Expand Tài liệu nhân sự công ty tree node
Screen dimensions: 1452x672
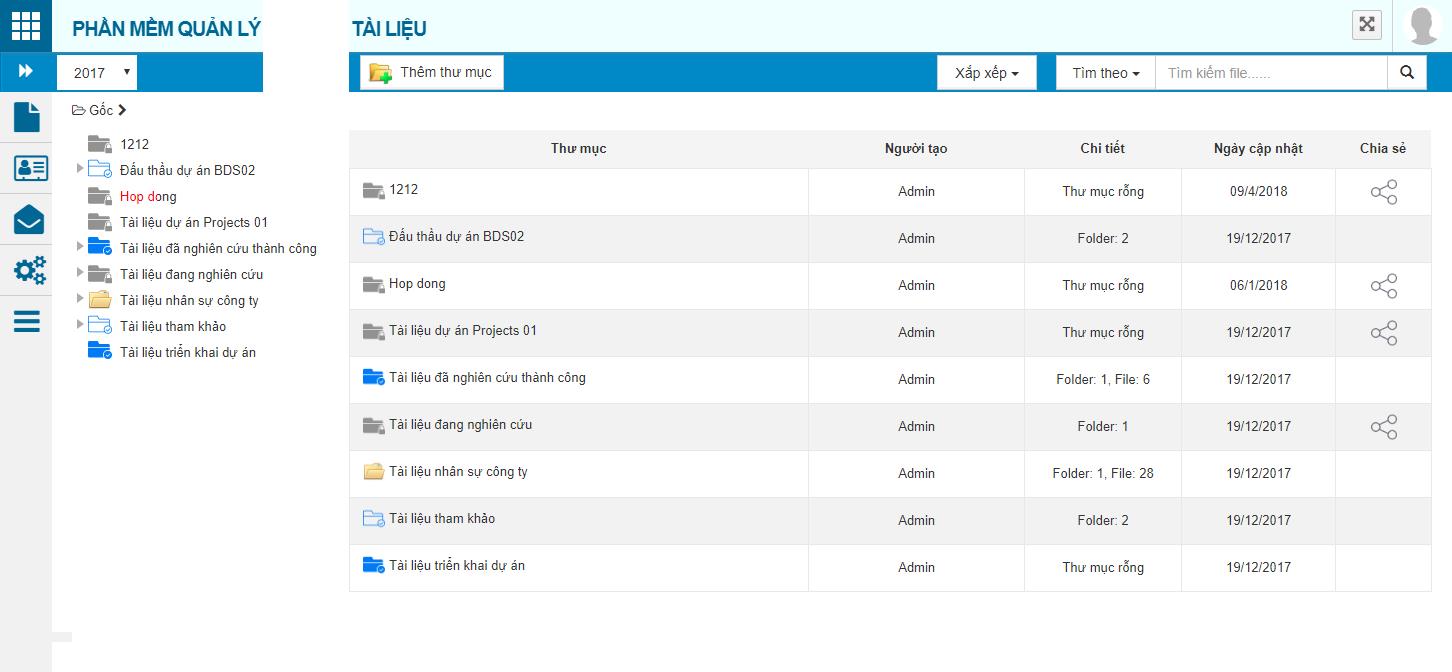(x=80, y=298)
